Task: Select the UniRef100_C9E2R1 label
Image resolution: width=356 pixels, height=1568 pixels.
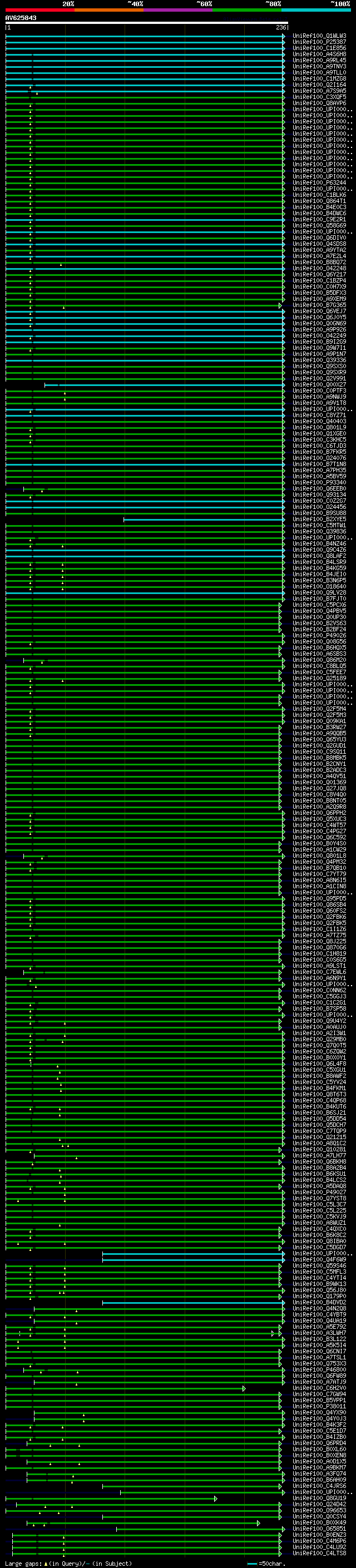Action: (319, 219)
